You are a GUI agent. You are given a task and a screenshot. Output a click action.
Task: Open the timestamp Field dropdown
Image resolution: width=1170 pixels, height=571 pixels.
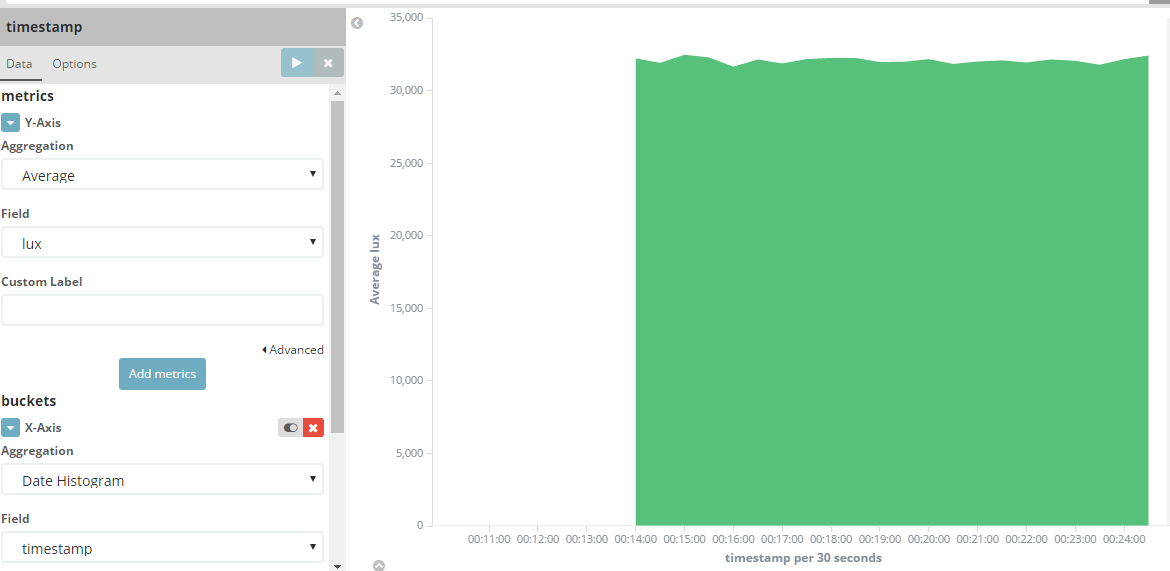(x=162, y=548)
